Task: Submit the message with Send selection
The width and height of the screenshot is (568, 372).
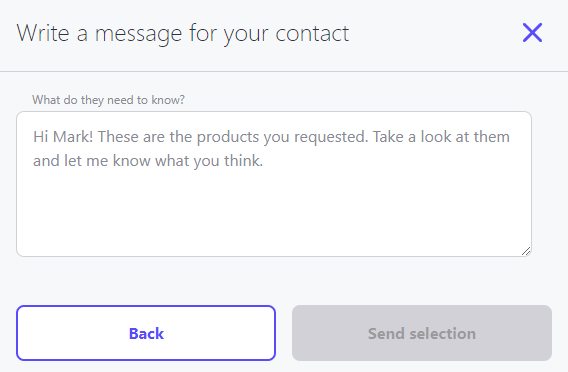Action: [x=422, y=333]
